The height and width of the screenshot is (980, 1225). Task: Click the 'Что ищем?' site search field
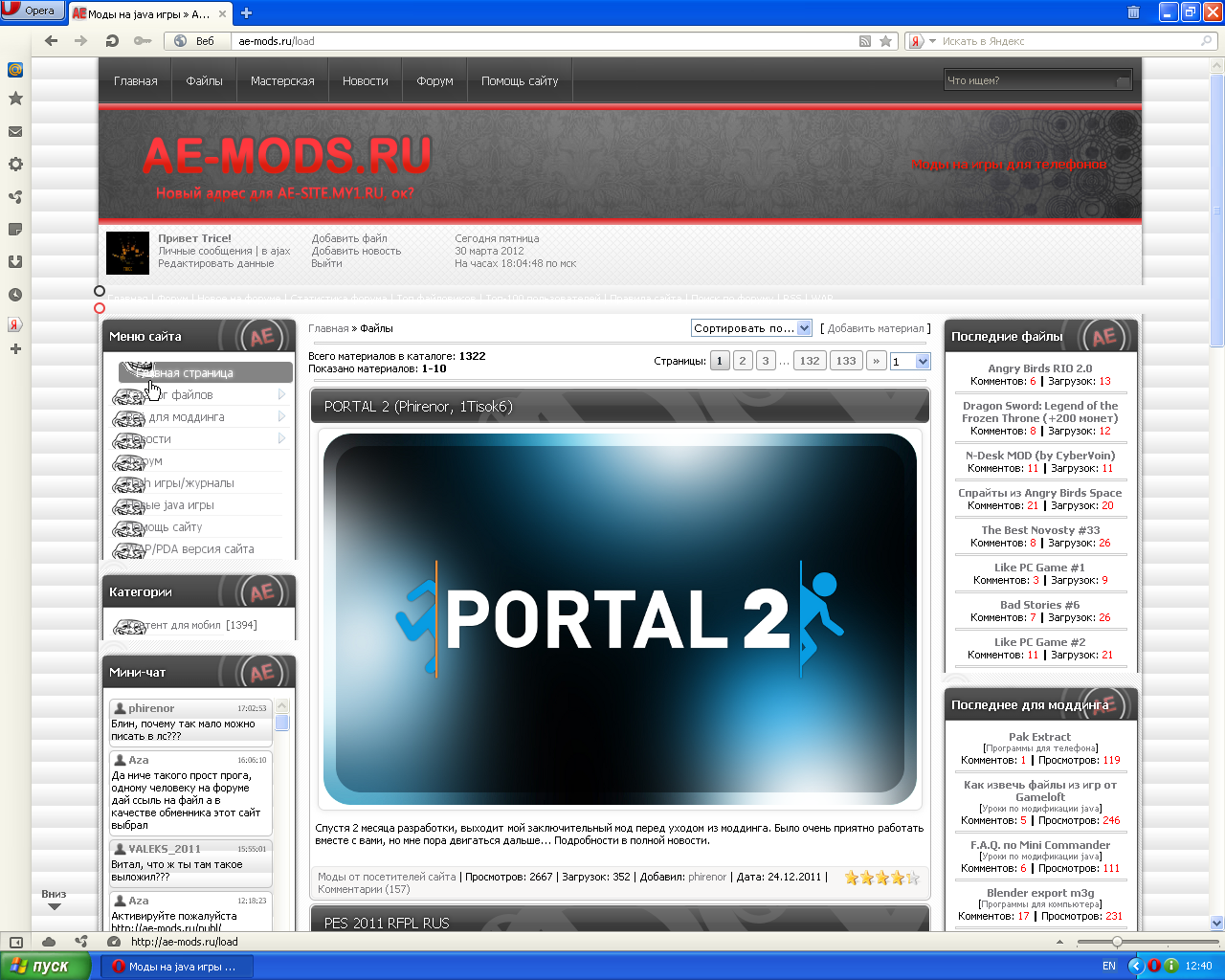click(x=1029, y=81)
